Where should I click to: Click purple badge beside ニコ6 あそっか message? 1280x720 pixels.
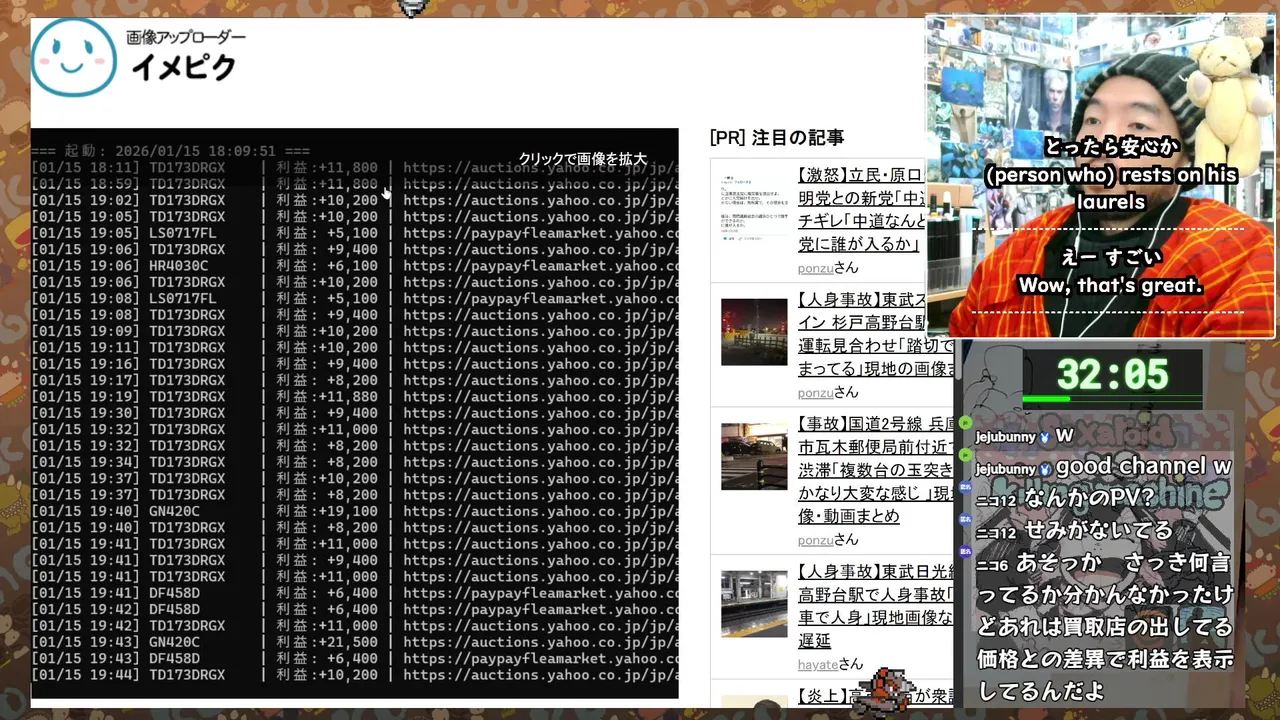click(x=965, y=552)
